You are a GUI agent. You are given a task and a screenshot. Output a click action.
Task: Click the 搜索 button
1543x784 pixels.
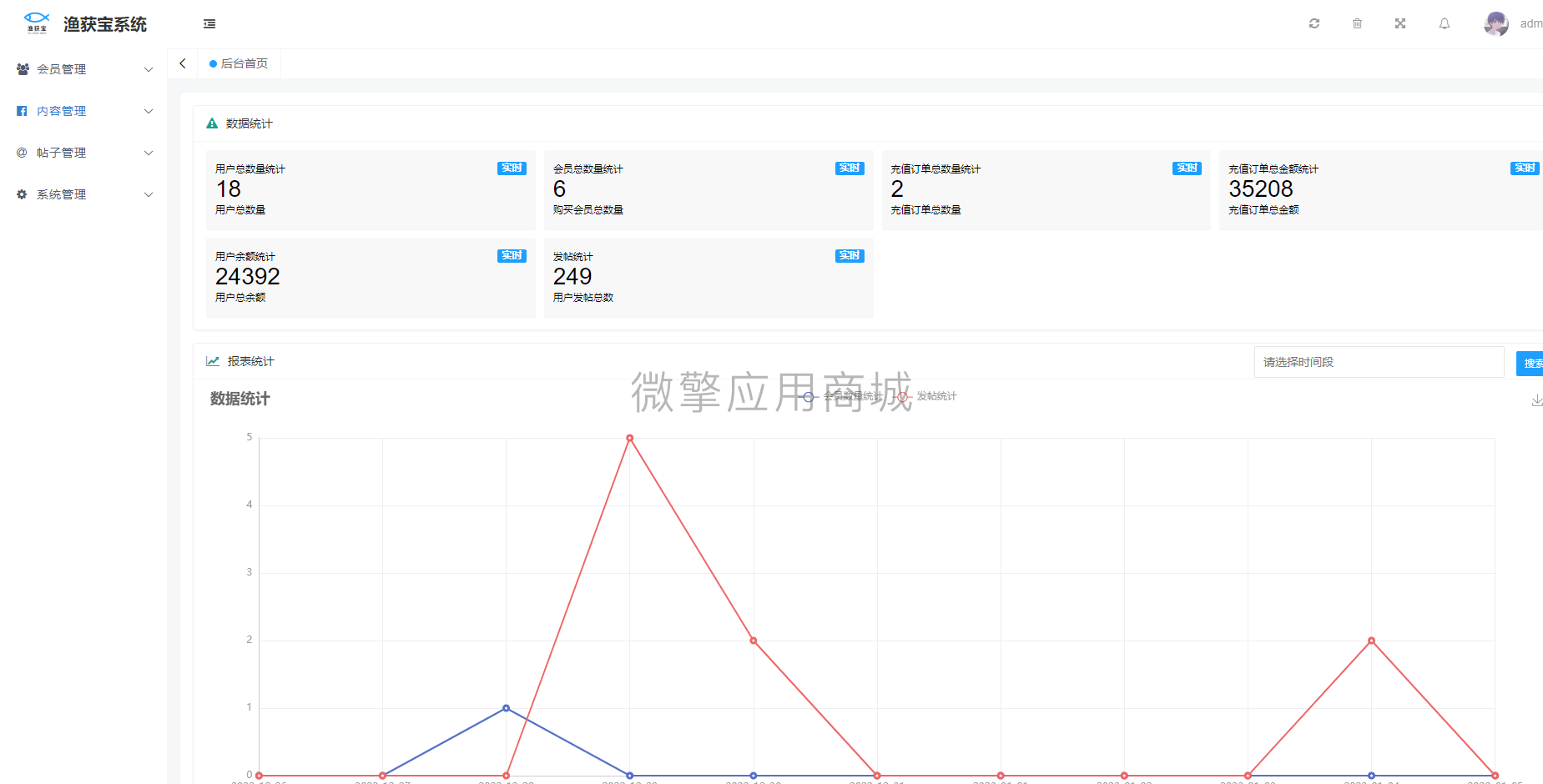pyautogui.click(x=1530, y=363)
